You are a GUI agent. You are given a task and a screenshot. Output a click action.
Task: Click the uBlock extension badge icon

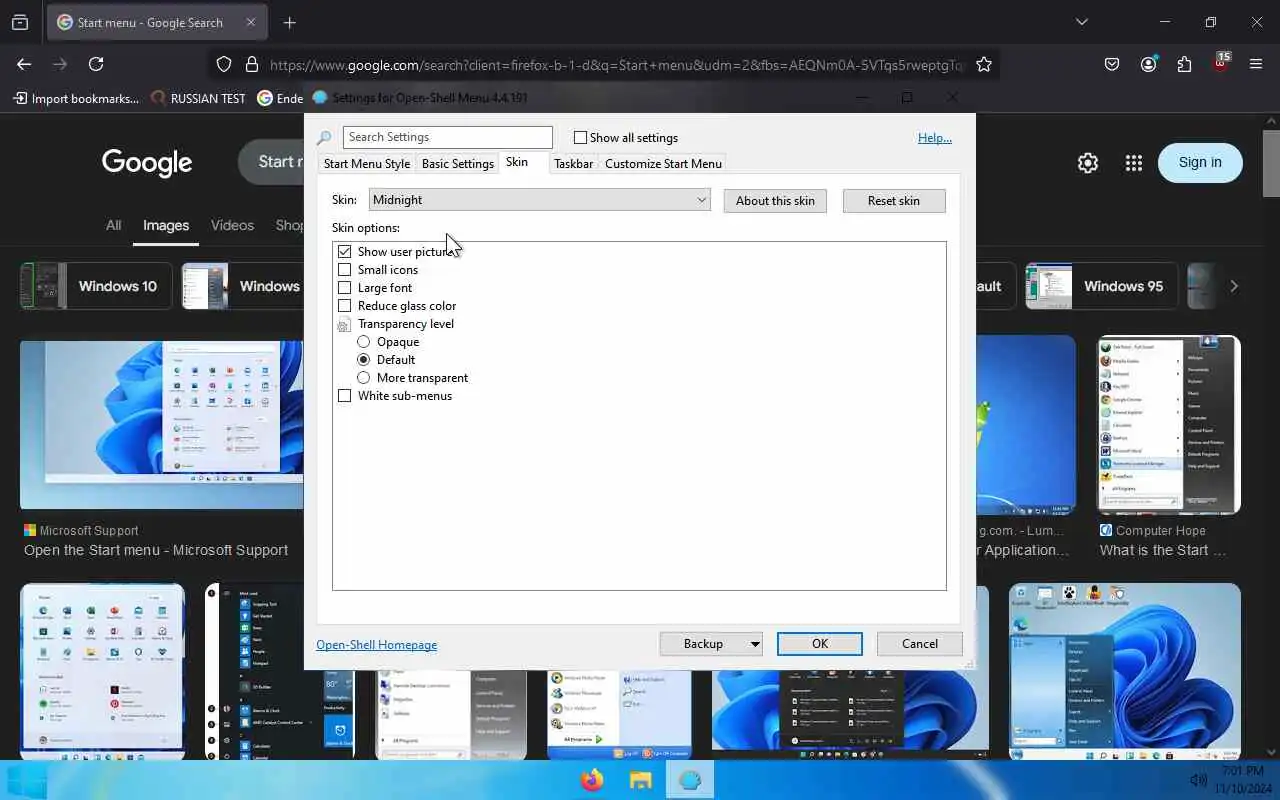(x=1220, y=63)
